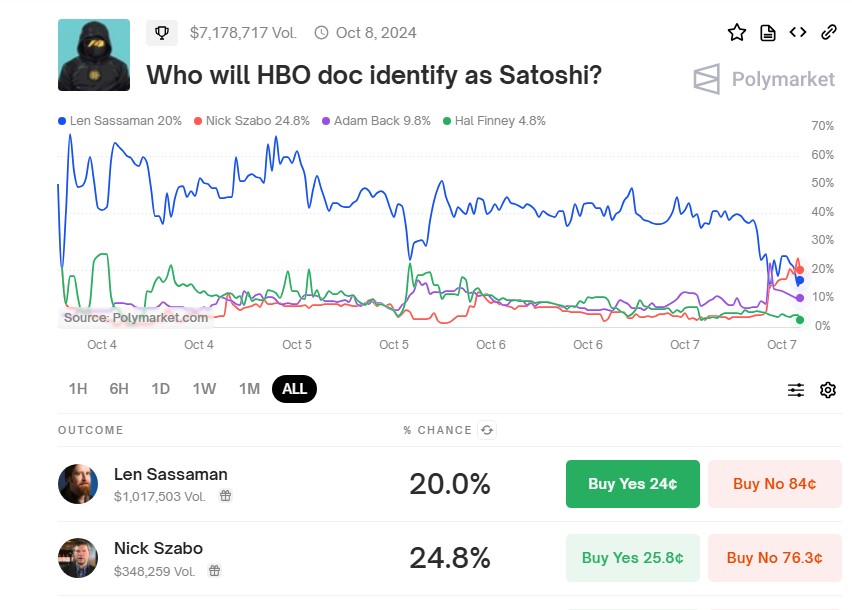Viewport: 852px width, 610px height.
Task: Click refresh icon next to % Chance
Action: pyautogui.click(x=487, y=430)
